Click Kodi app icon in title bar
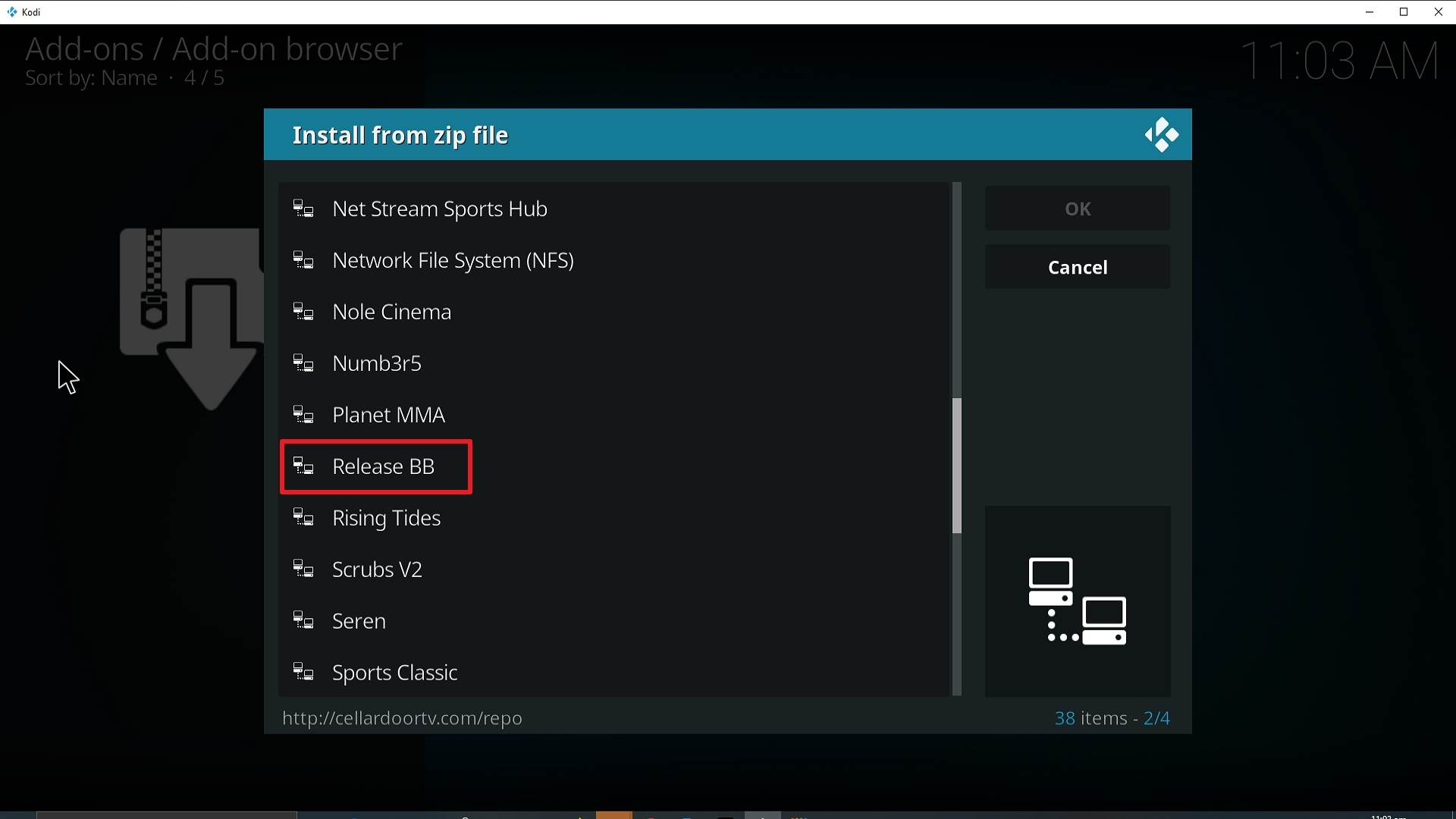Screen dimensions: 1456x819 pos(12,12)
